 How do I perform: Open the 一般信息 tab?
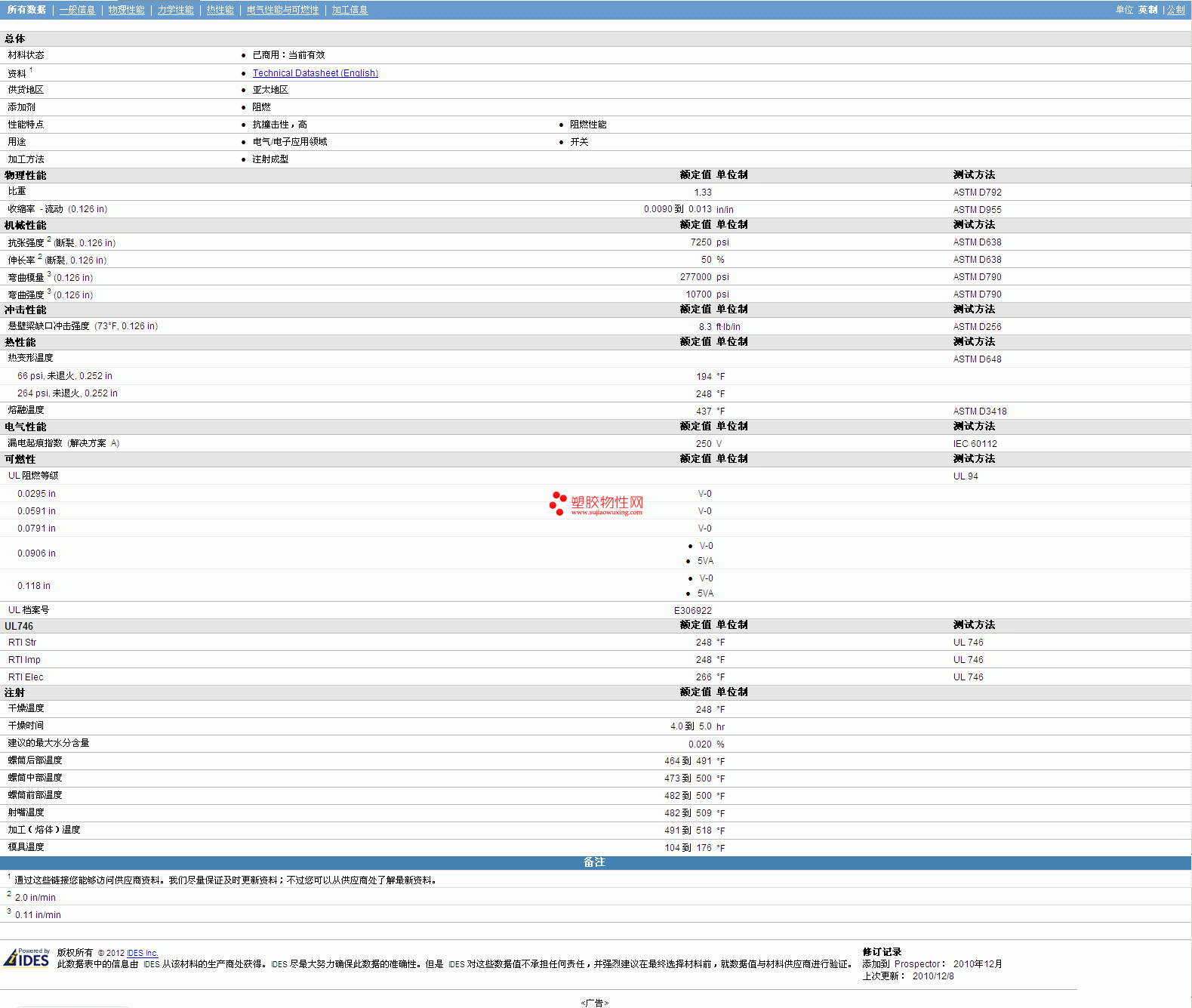coord(77,10)
